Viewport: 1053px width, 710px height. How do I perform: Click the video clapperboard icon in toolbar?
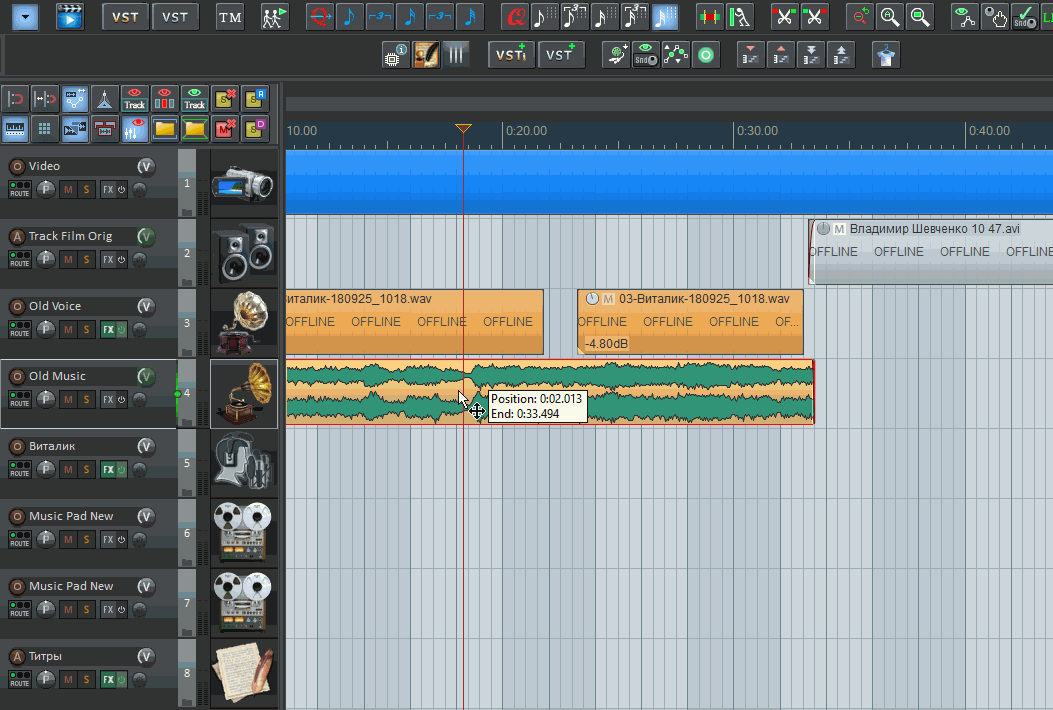pos(70,16)
